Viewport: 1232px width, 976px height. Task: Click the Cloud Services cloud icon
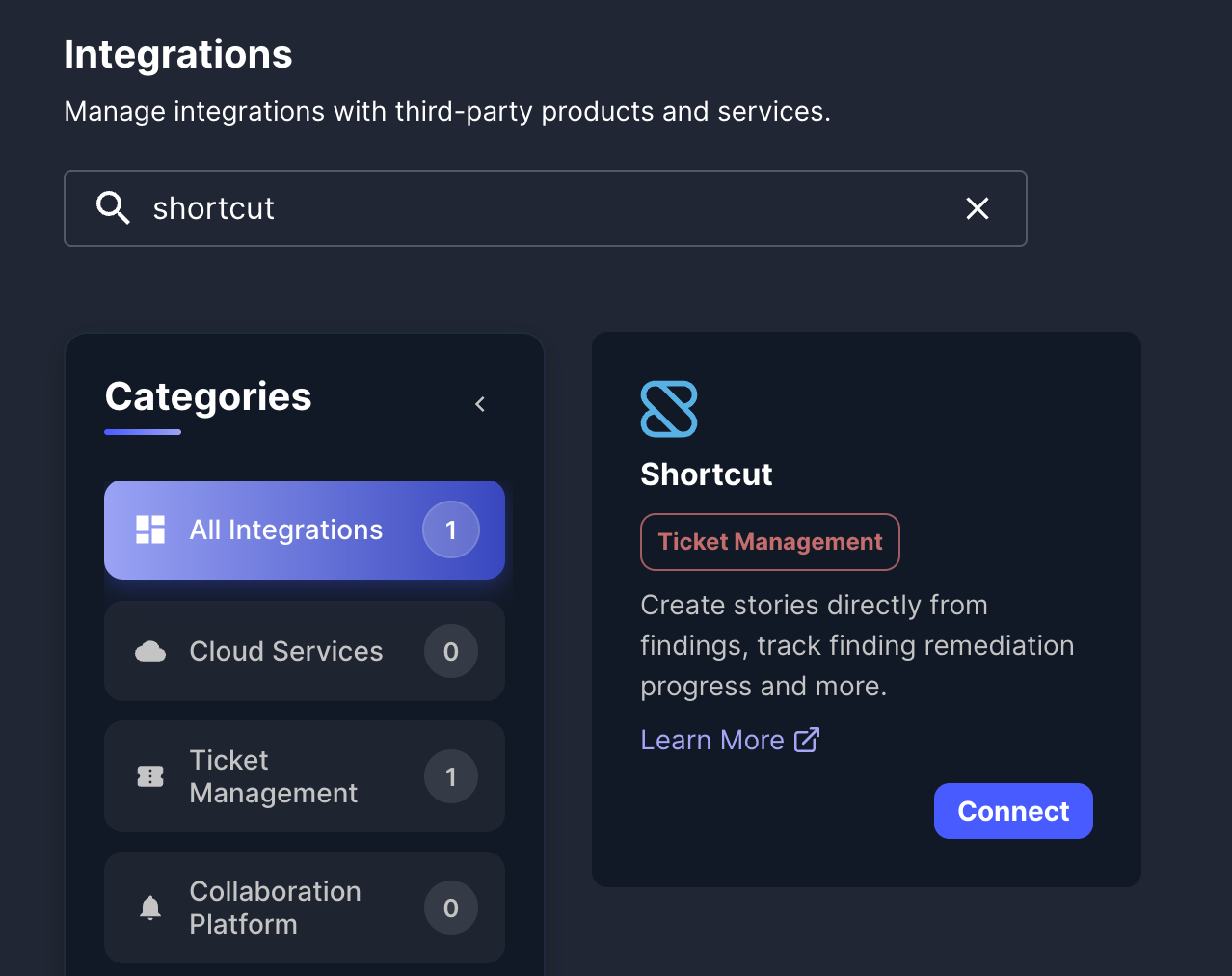(x=150, y=652)
